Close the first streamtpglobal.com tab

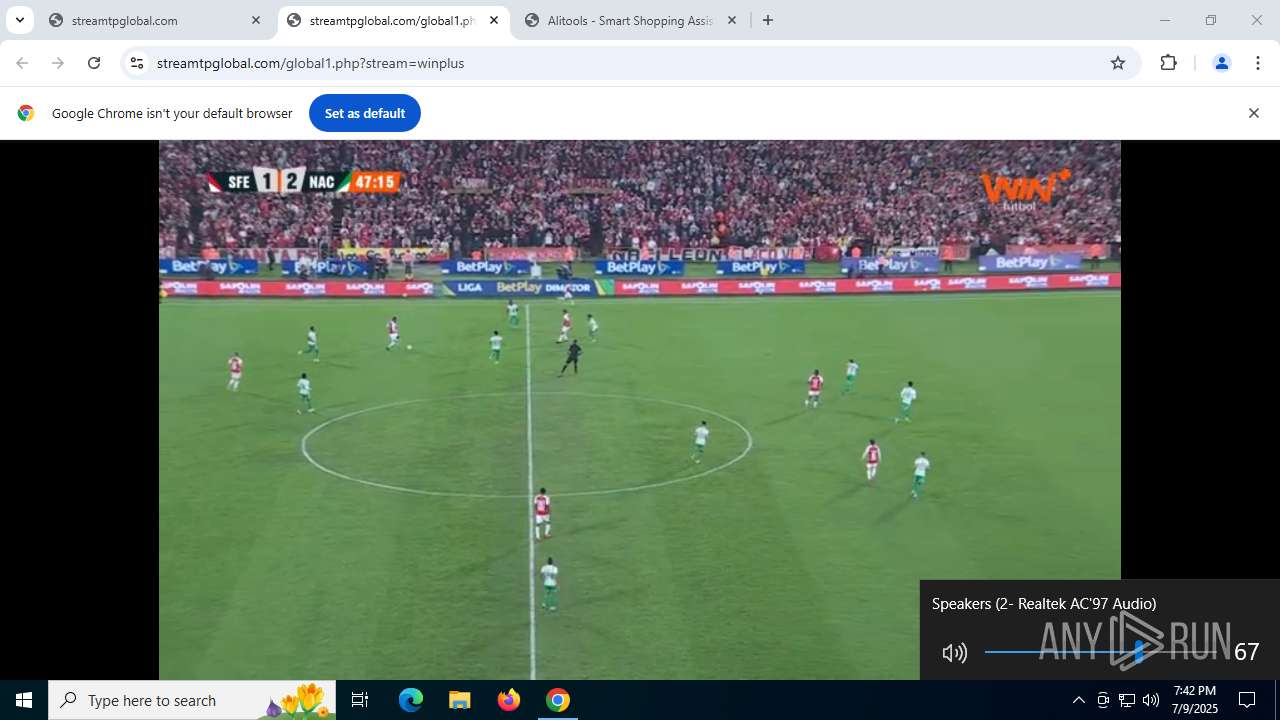256,20
